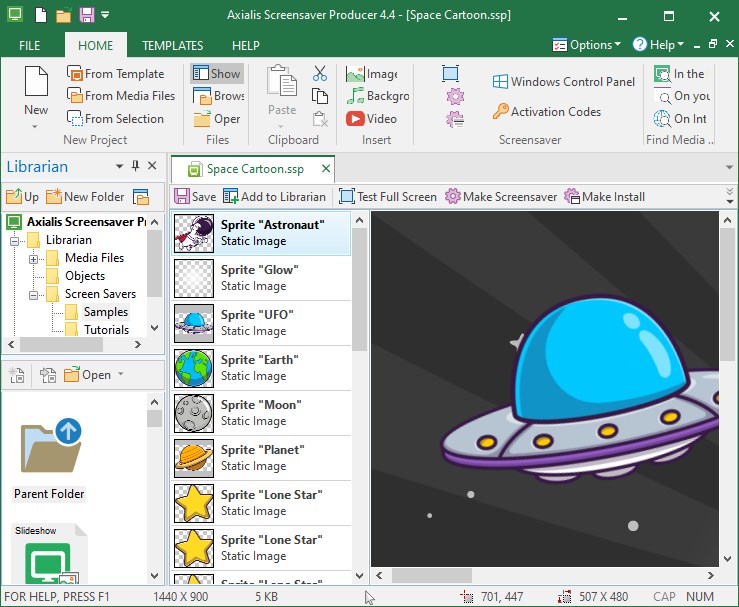Click Find Media In the librarian
The width and height of the screenshot is (739, 607).
679,74
